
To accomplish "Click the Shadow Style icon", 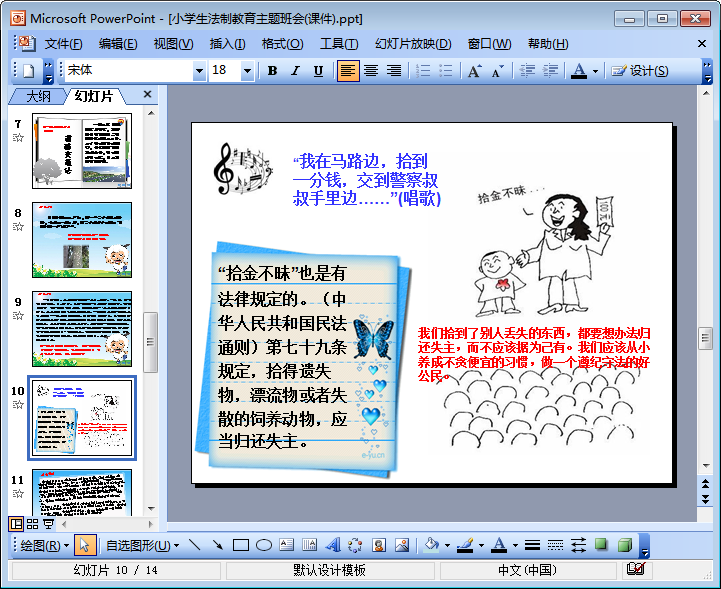I will point(602,545).
